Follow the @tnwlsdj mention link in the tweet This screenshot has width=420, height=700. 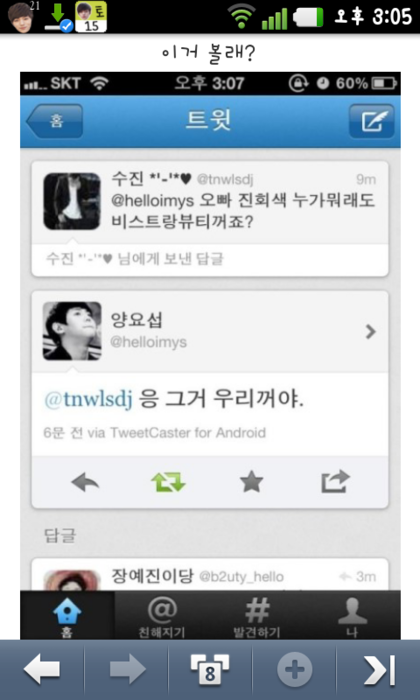pos(88,399)
